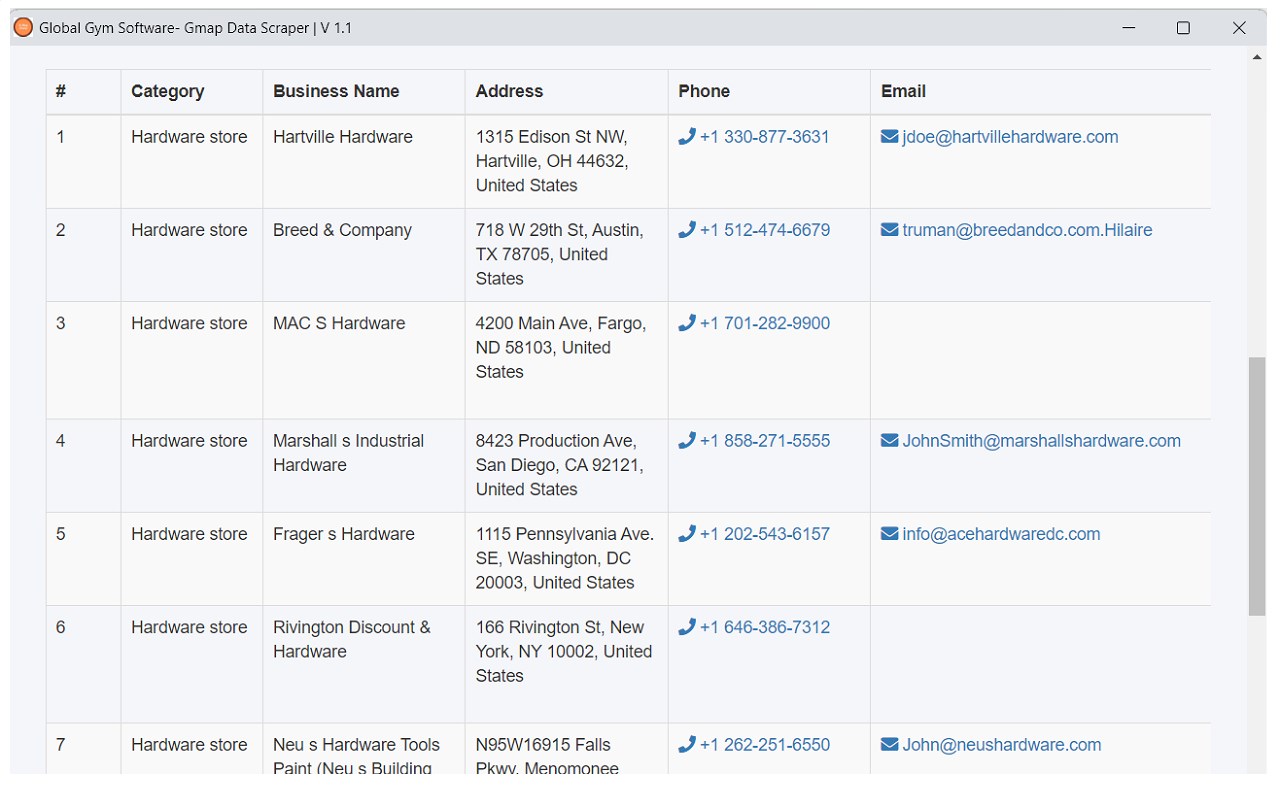Screen dimensions: 1280x800
Task: Click the Category column header
Action: (x=167, y=91)
